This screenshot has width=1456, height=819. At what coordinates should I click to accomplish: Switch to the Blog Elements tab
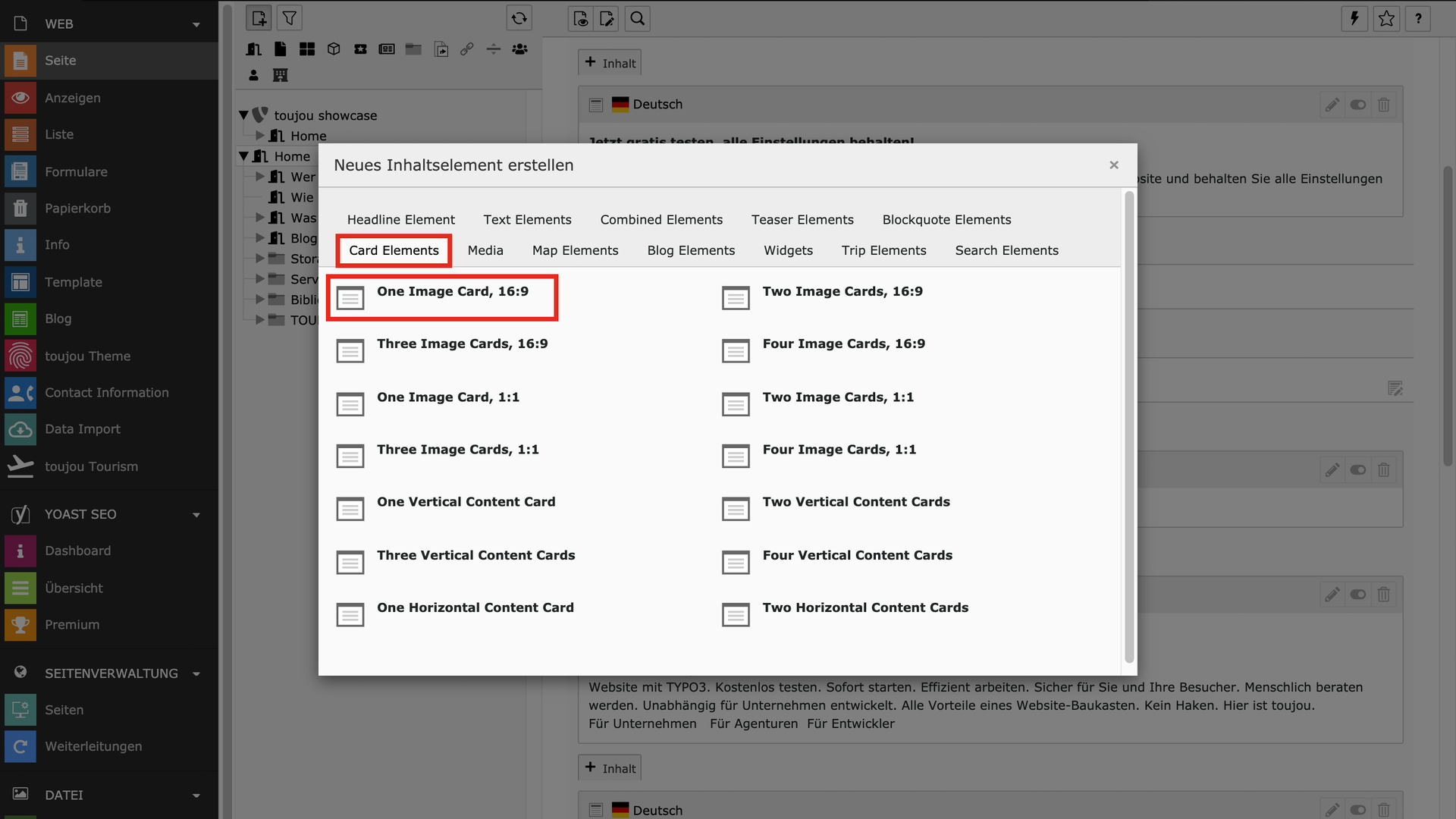691,250
